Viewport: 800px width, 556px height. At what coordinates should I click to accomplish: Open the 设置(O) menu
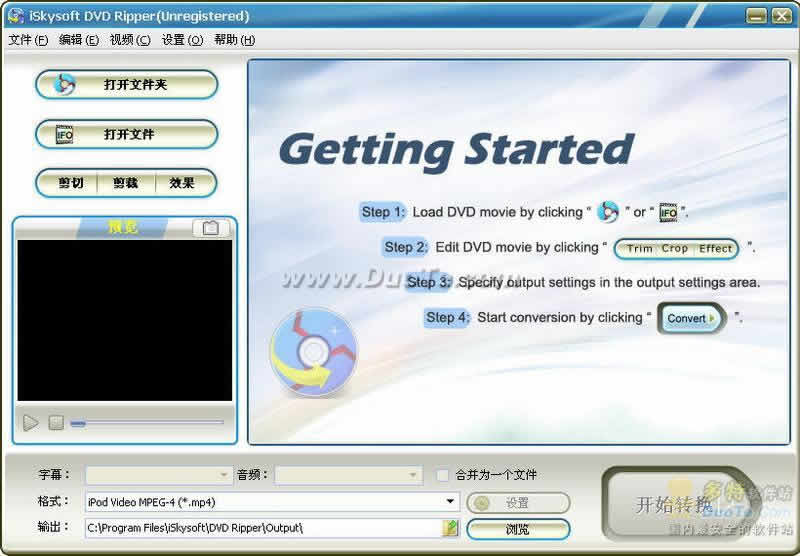[182, 40]
